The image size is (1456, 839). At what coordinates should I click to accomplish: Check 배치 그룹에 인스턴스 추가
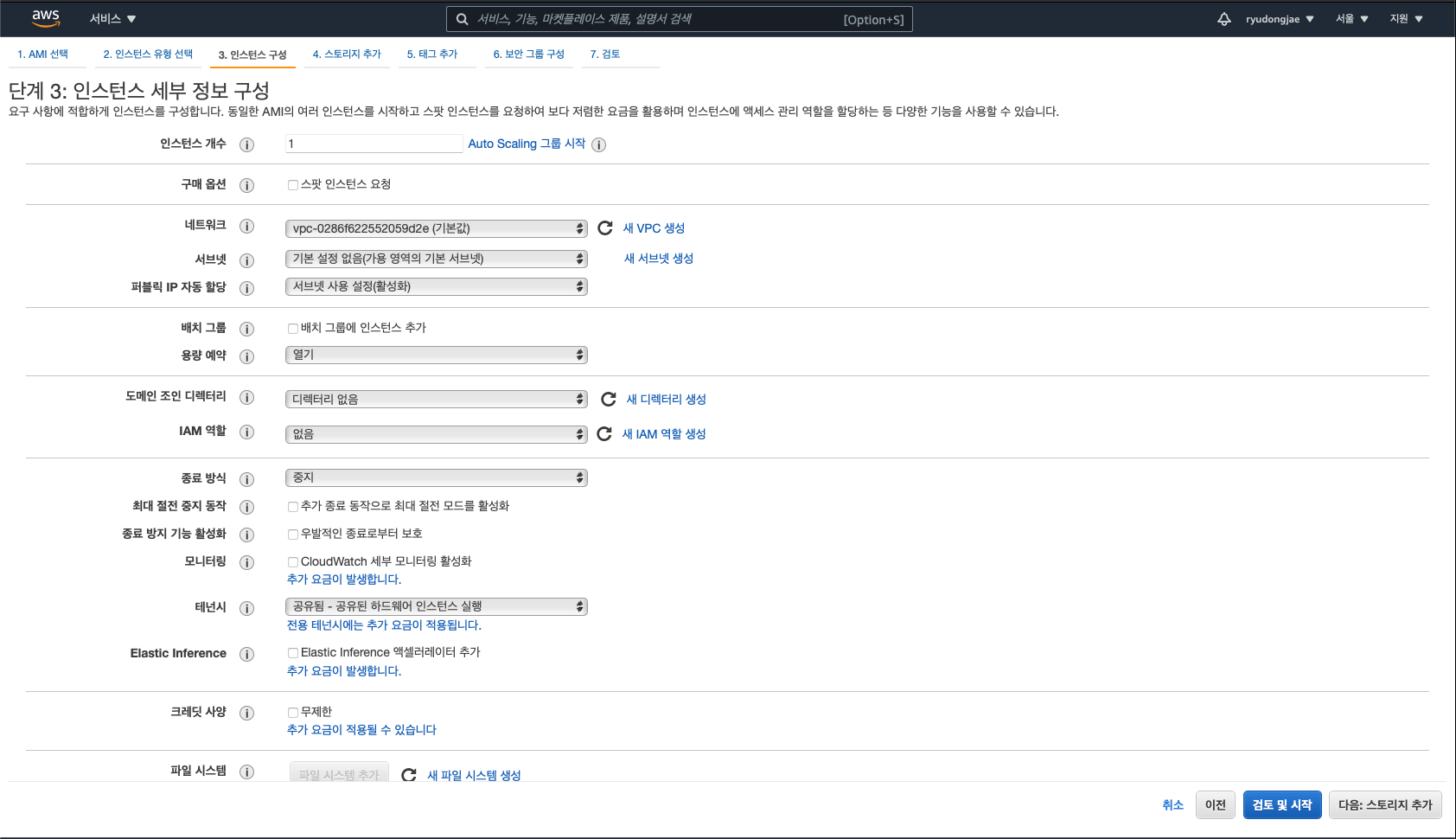pos(293,329)
